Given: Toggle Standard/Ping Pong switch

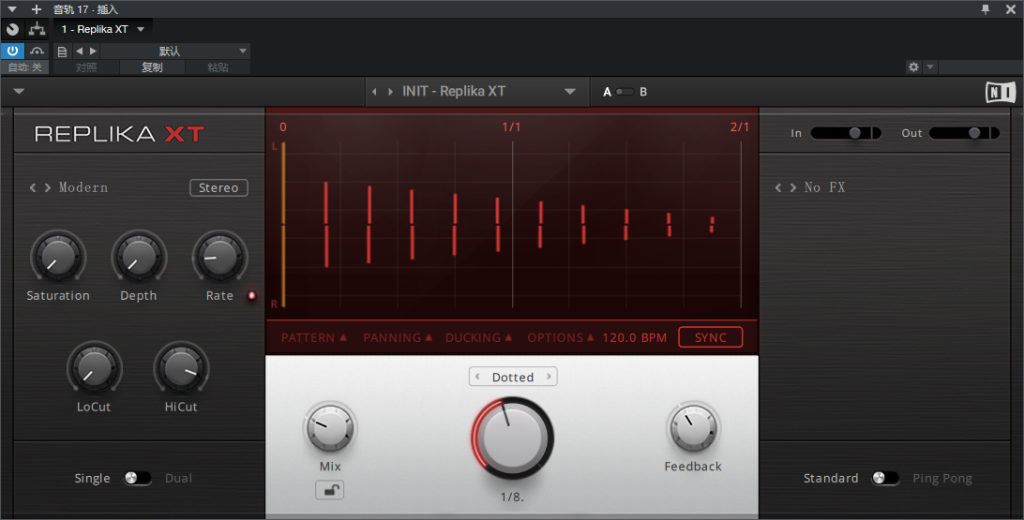Looking at the screenshot, I should 886,478.
